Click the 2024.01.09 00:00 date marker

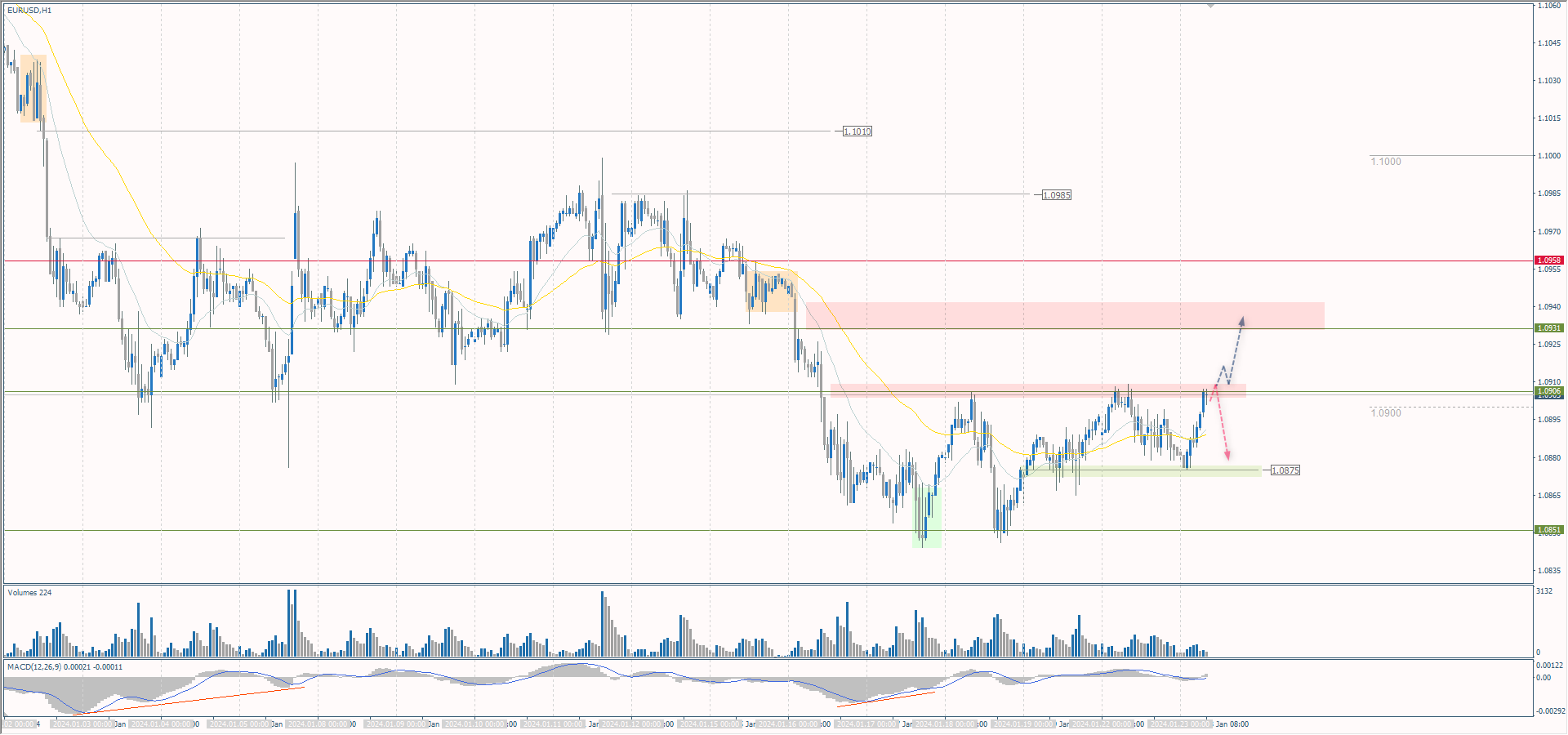click(396, 724)
